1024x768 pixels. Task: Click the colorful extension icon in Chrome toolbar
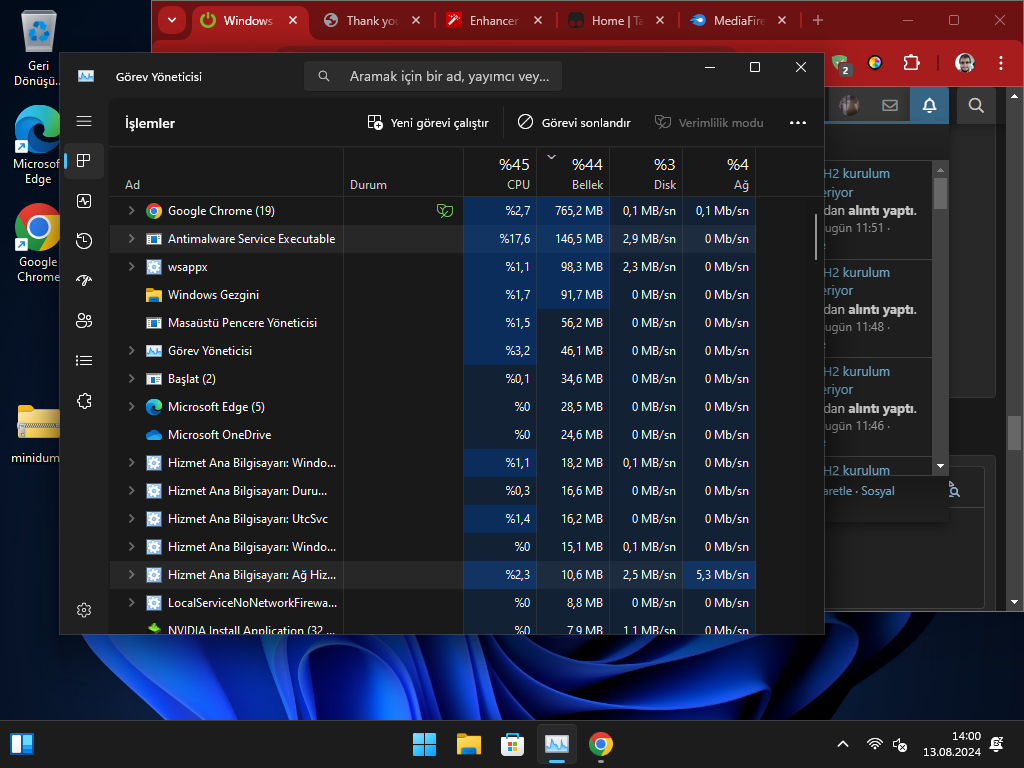click(875, 63)
